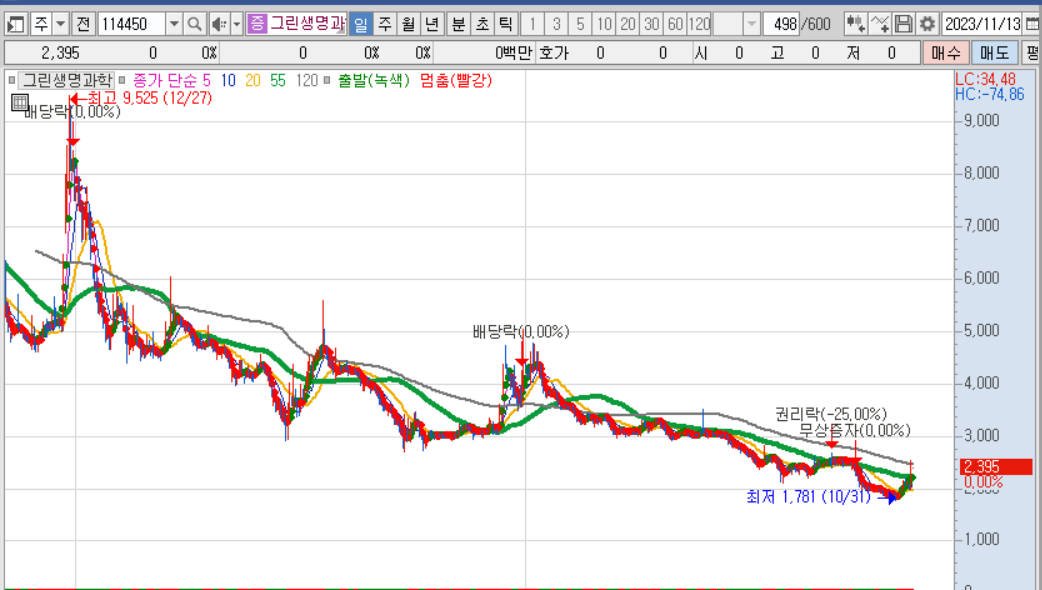Toggle the marker before 출발(녹색) legend
Image resolution: width=1042 pixels, height=590 pixels.
tap(327, 80)
